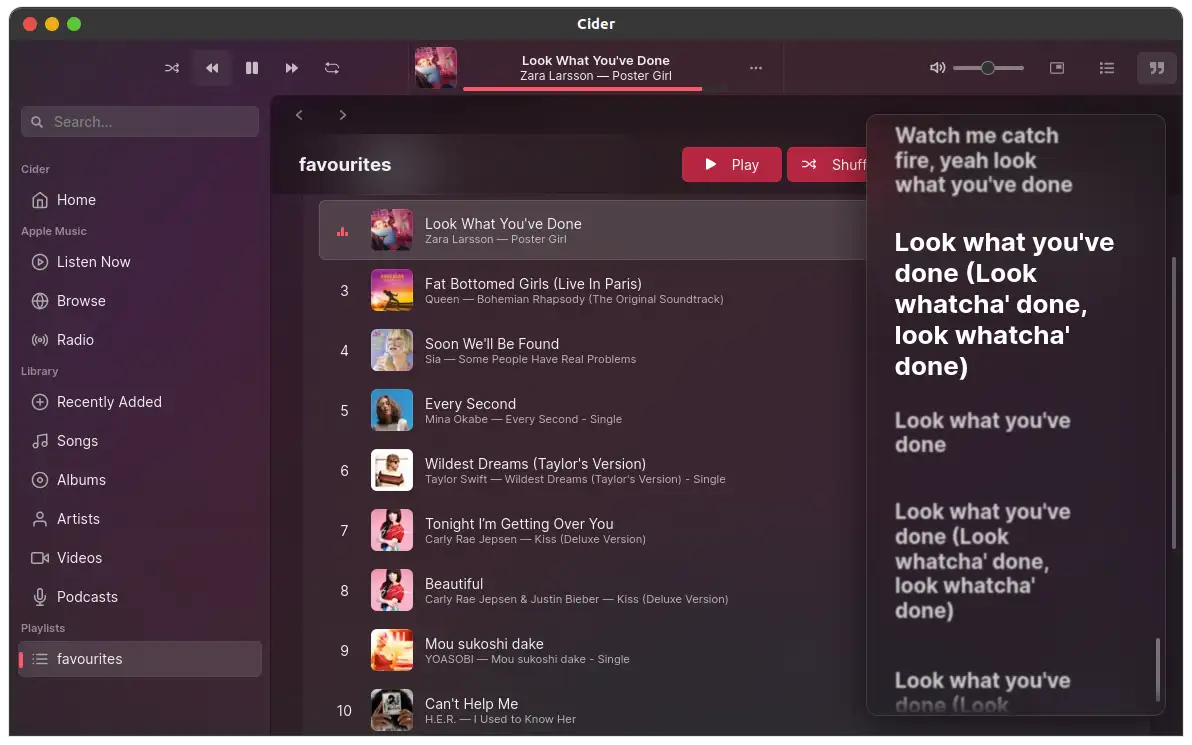
Task: Click the song progress bar
Action: [x=582, y=89]
